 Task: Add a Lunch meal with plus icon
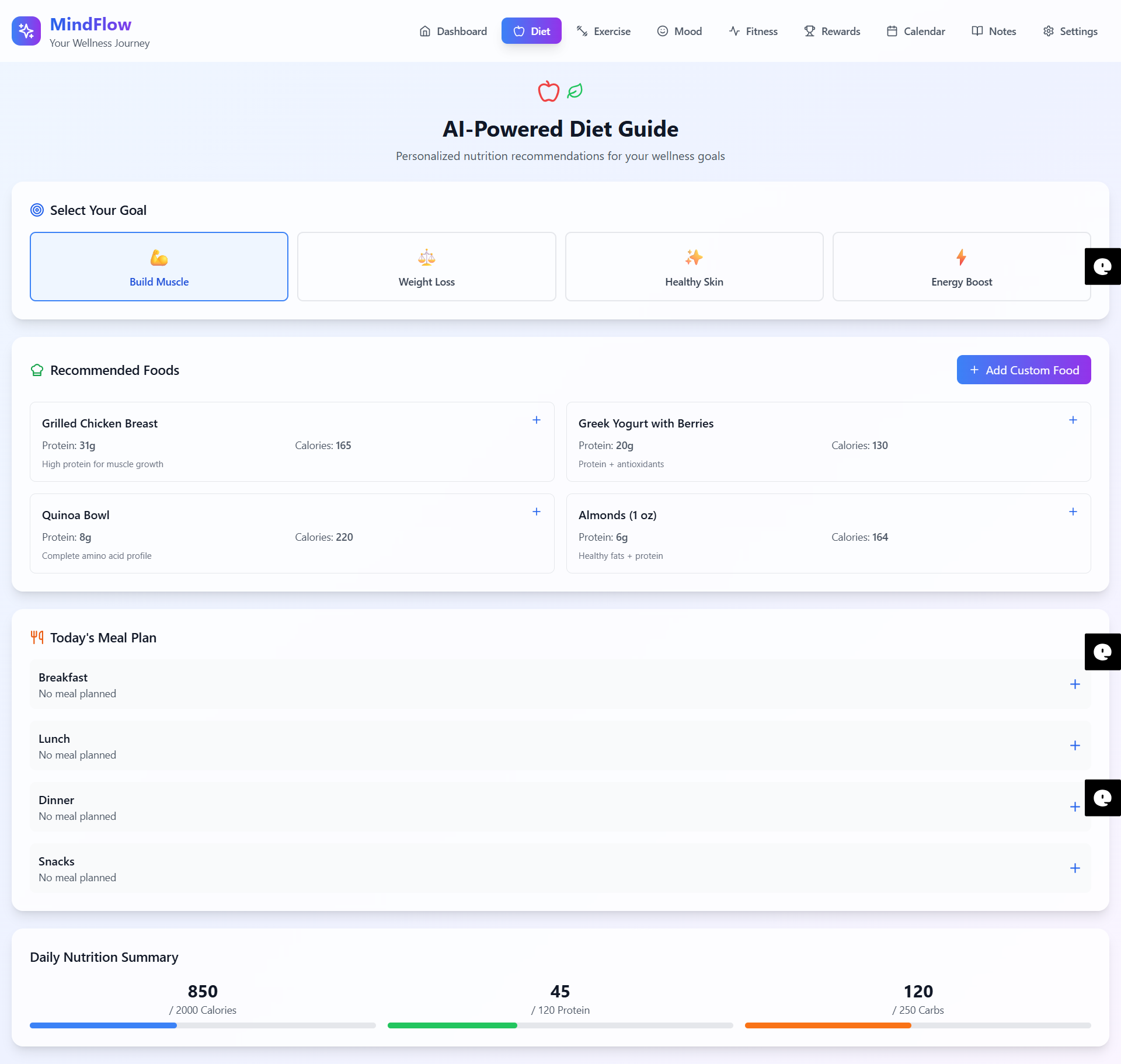pos(1074,746)
